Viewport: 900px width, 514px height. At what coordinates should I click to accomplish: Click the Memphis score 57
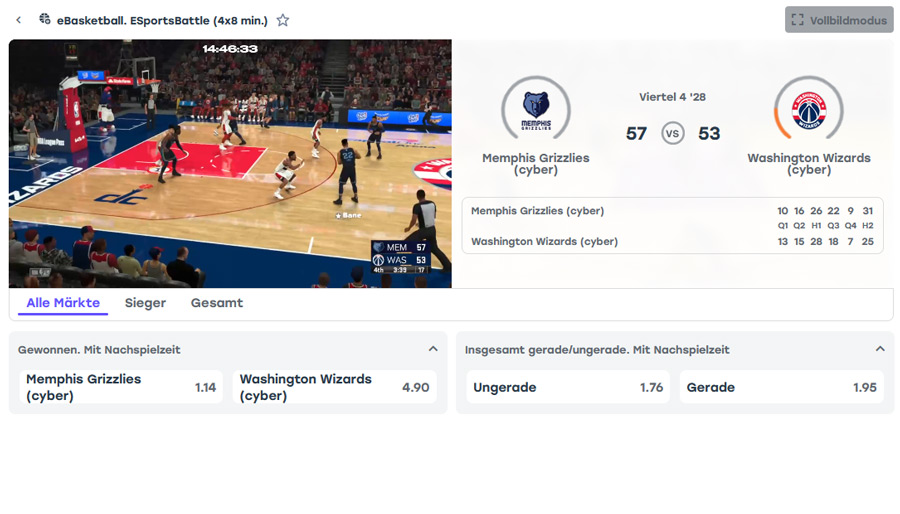click(x=636, y=134)
